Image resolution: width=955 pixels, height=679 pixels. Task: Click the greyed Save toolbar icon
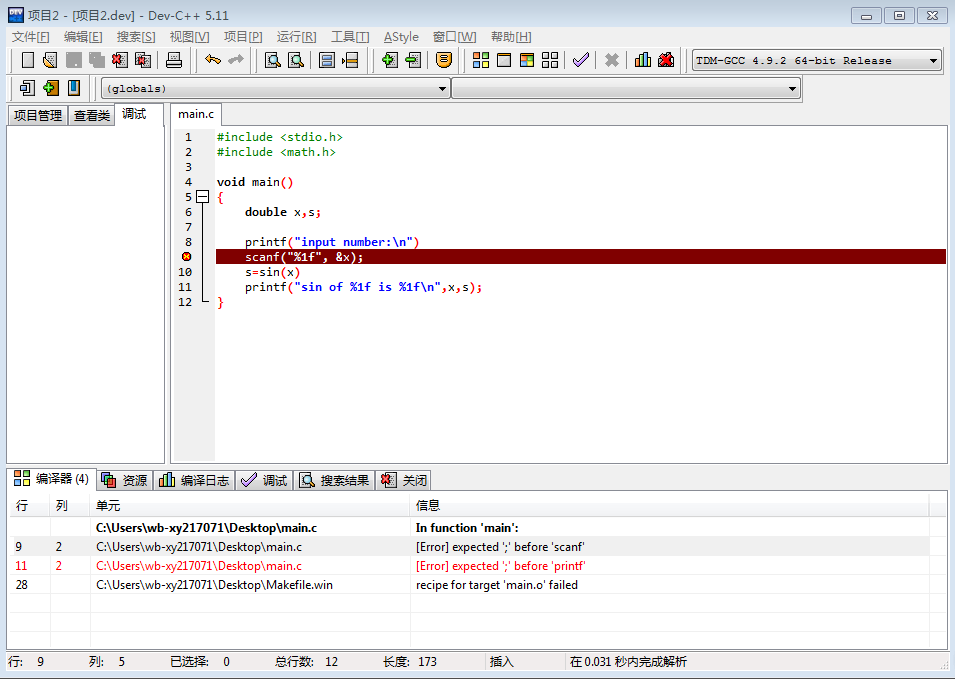click(x=74, y=60)
